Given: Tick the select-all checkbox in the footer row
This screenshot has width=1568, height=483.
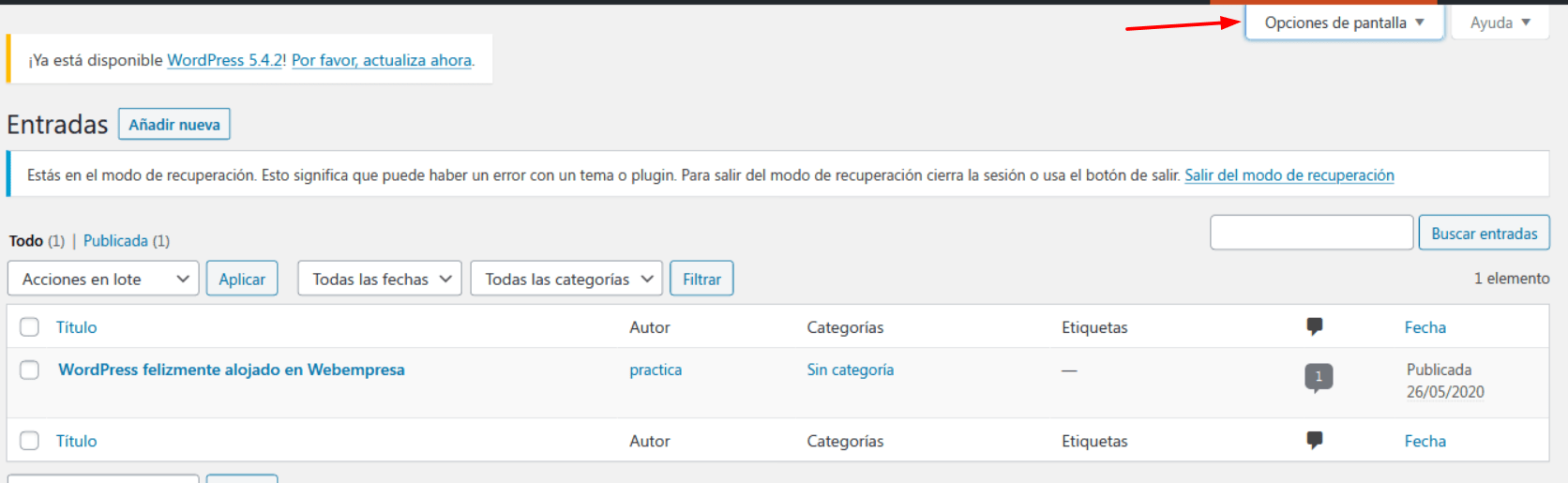Looking at the screenshot, I should [30, 440].
